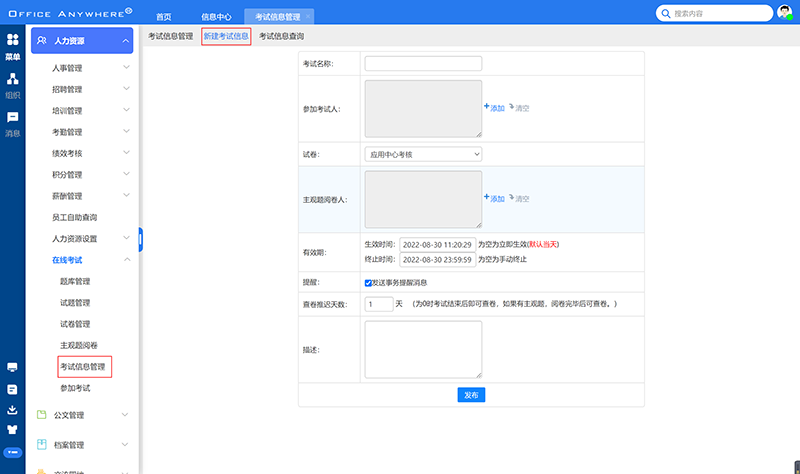Screen dimensions: 800x474
Task: Open 员工自助查询 in the sidebar
Action: (x=74, y=217)
